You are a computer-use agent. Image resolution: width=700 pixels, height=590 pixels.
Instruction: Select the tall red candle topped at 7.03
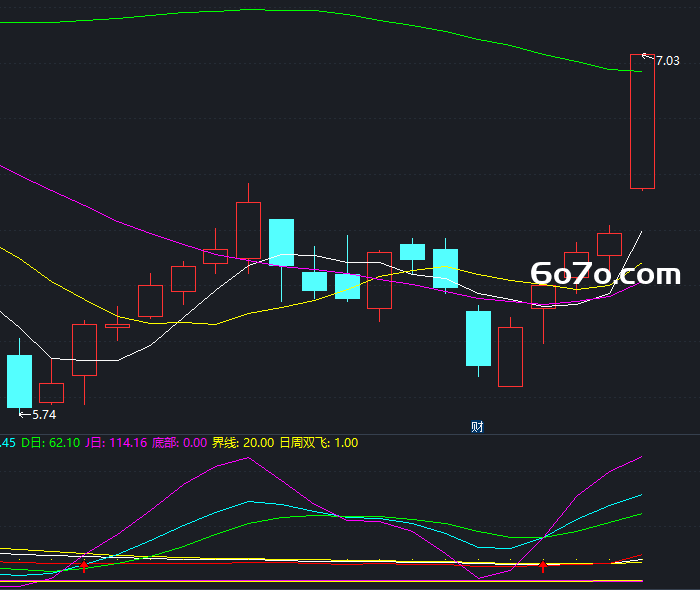(642, 121)
